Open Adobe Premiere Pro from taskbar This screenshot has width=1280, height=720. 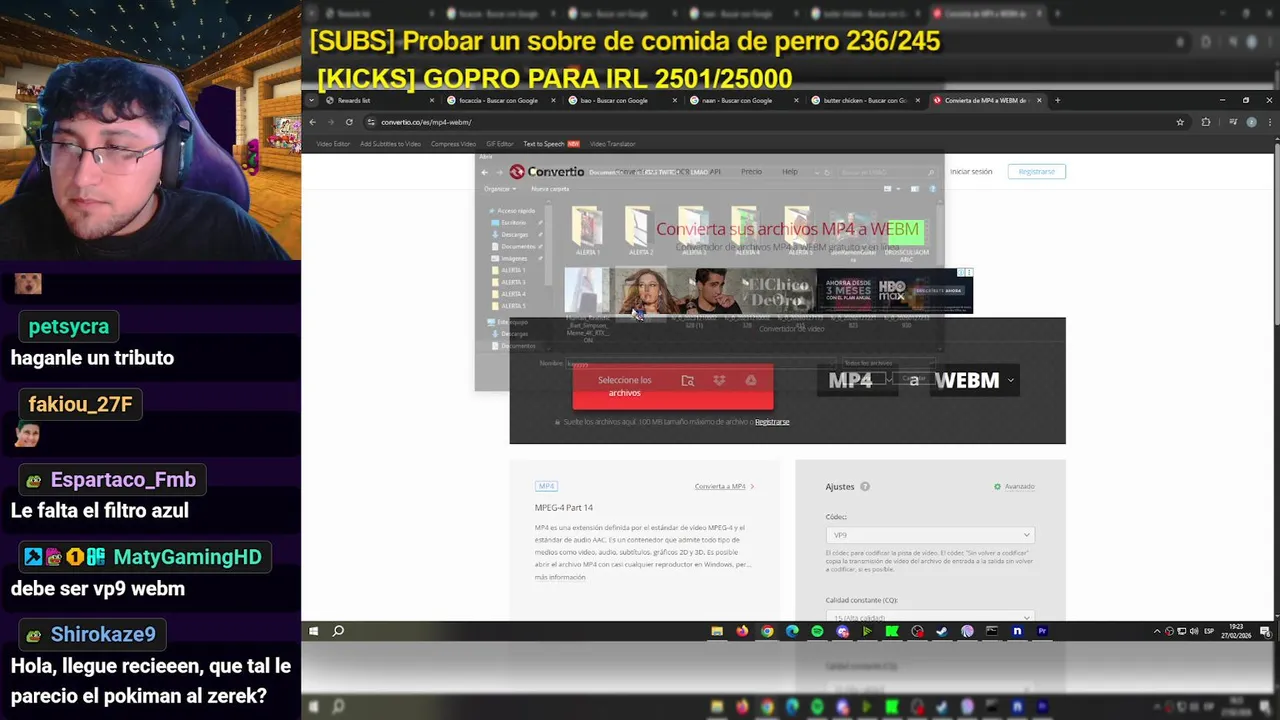1042,631
